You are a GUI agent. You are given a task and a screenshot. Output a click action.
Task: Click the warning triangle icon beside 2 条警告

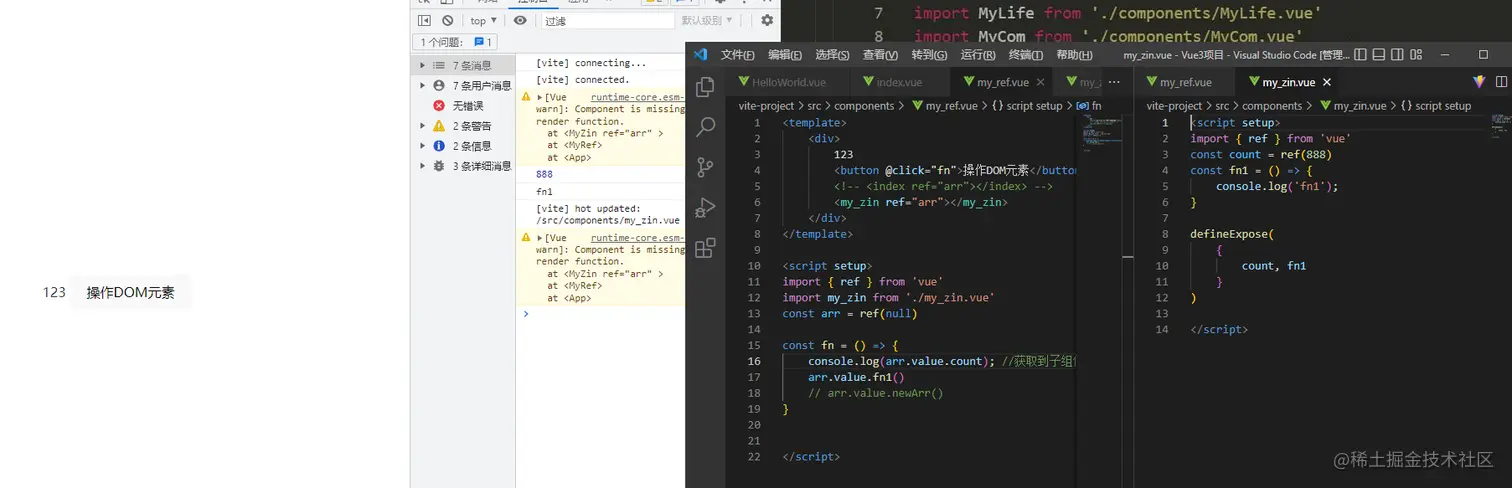pos(438,126)
